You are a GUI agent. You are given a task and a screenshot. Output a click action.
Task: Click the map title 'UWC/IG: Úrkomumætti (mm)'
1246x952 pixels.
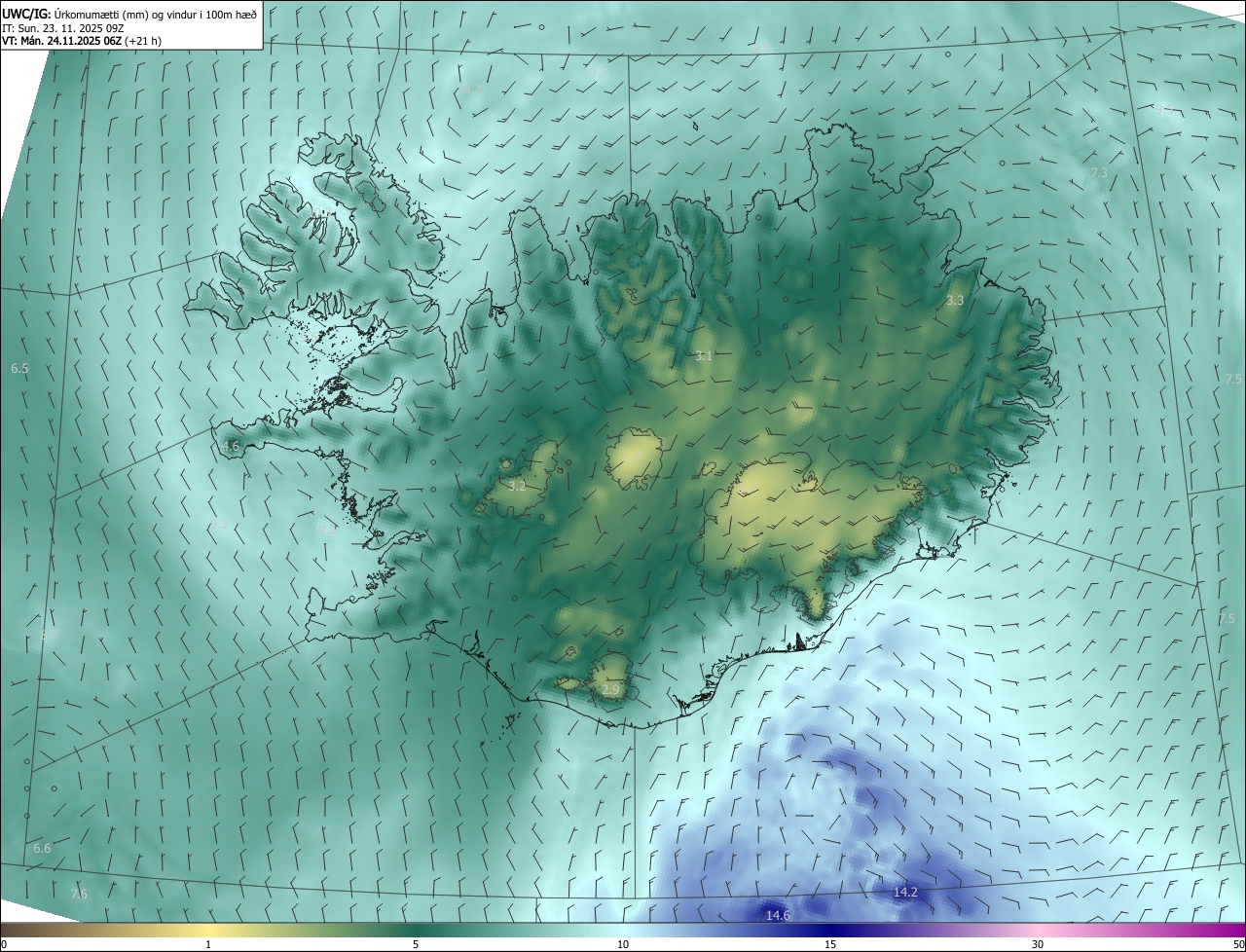coord(76,14)
